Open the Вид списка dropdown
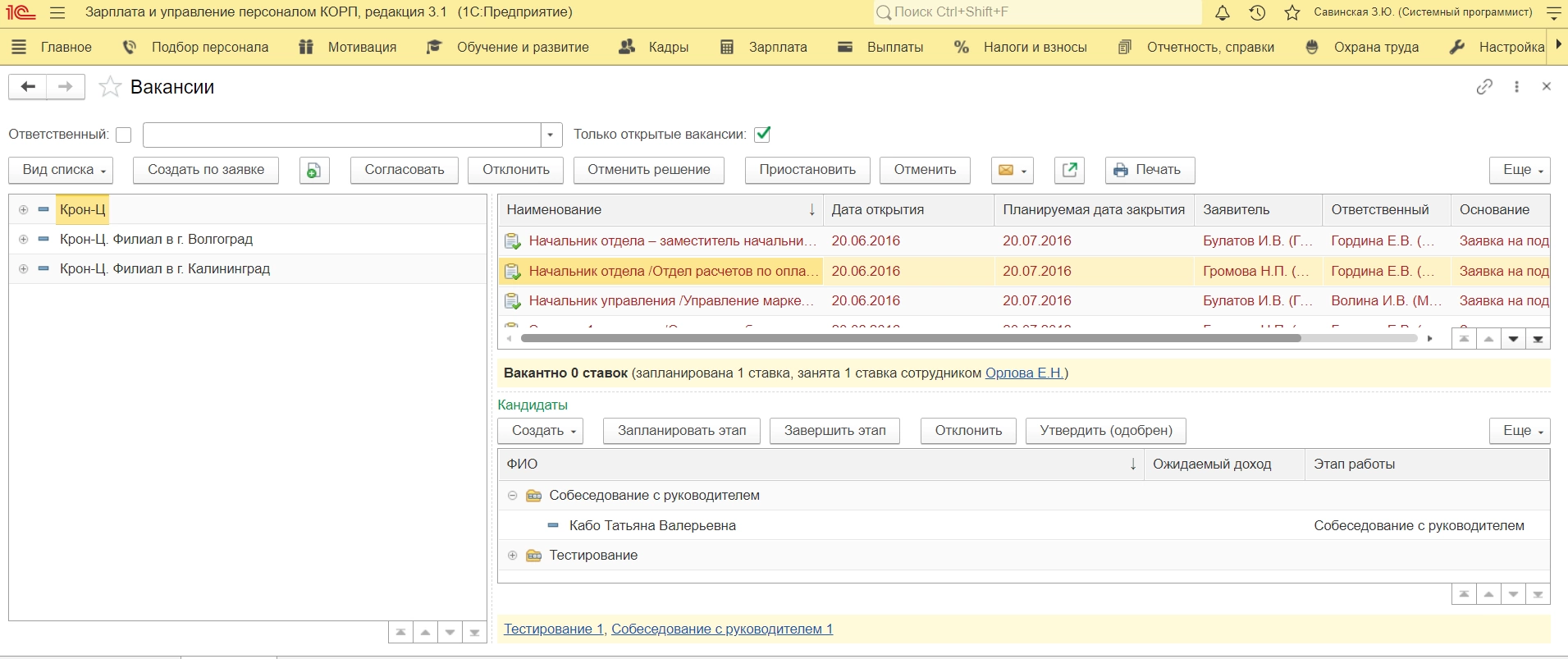 tap(61, 170)
